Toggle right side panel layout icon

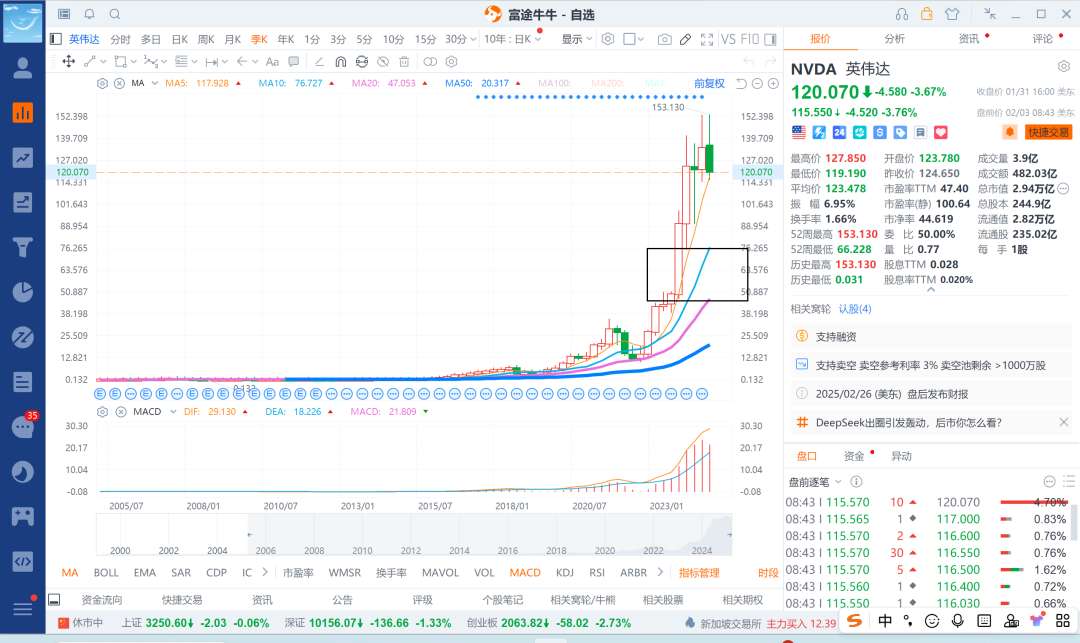coord(770,39)
